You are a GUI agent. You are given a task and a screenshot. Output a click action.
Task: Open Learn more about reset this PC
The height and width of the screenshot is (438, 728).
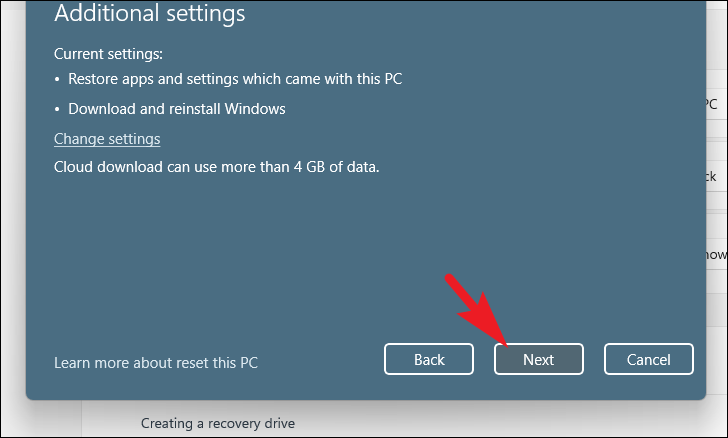point(156,363)
